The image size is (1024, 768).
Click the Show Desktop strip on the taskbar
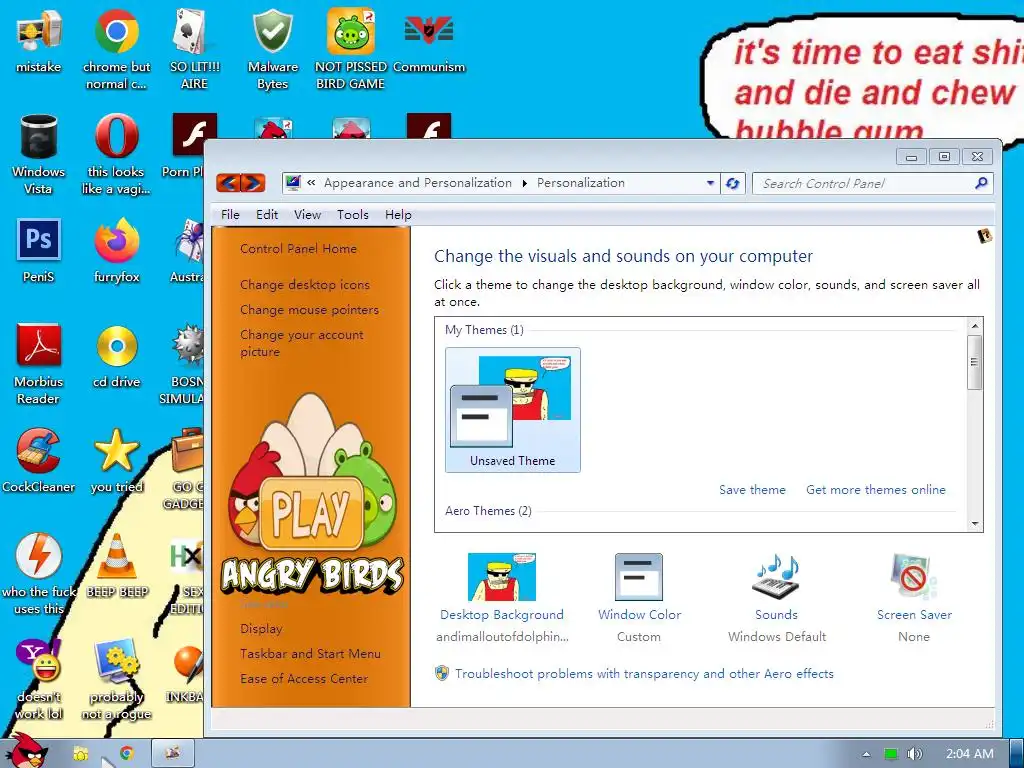[x=1017, y=754]
